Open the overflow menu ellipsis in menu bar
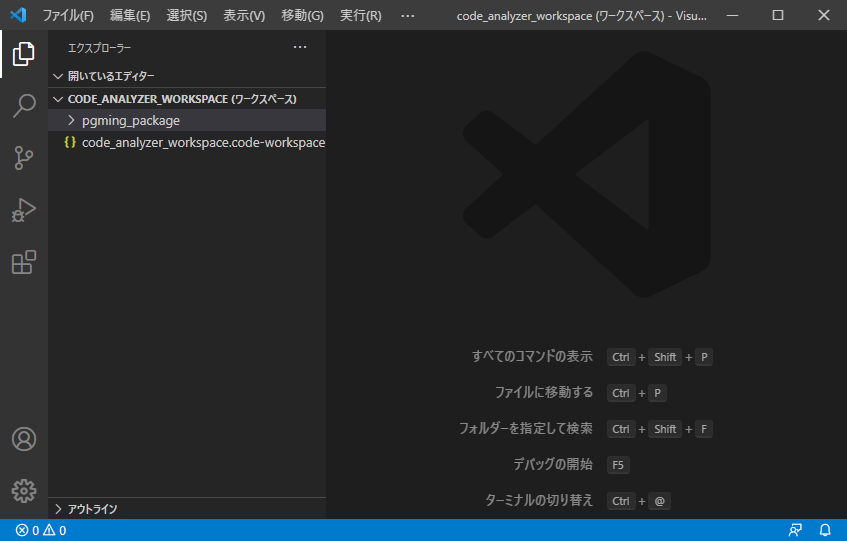Screen dimensions: 847x541 click(408, 16)
